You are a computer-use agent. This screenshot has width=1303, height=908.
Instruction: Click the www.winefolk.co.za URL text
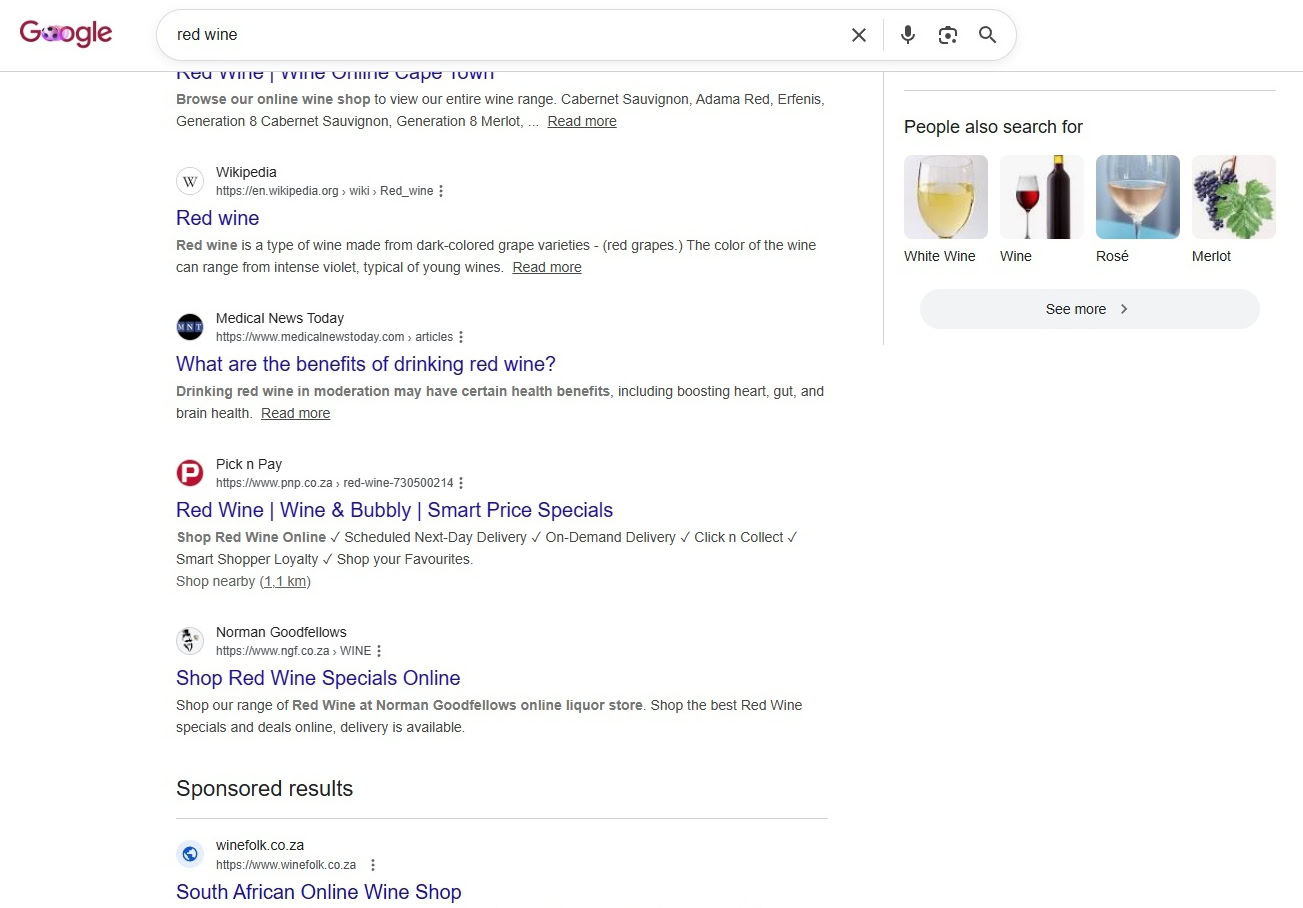(x=286, y=865)
